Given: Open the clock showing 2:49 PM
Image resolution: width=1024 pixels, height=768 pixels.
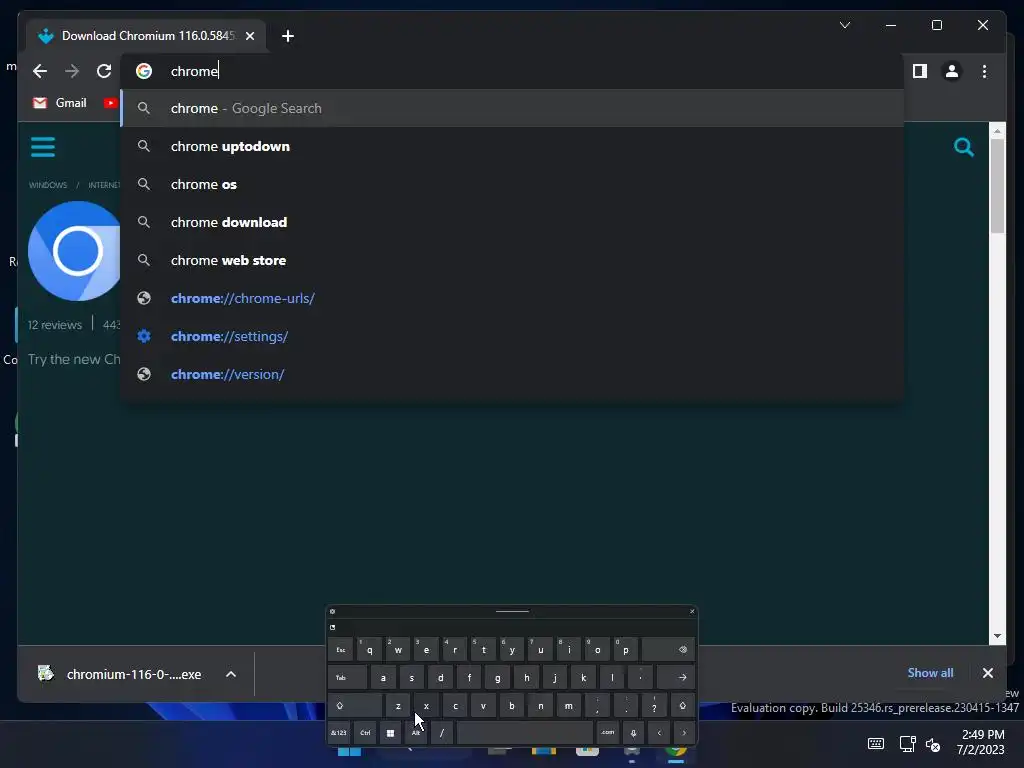Looking at the screenshot, I should (x=980, y=742).
